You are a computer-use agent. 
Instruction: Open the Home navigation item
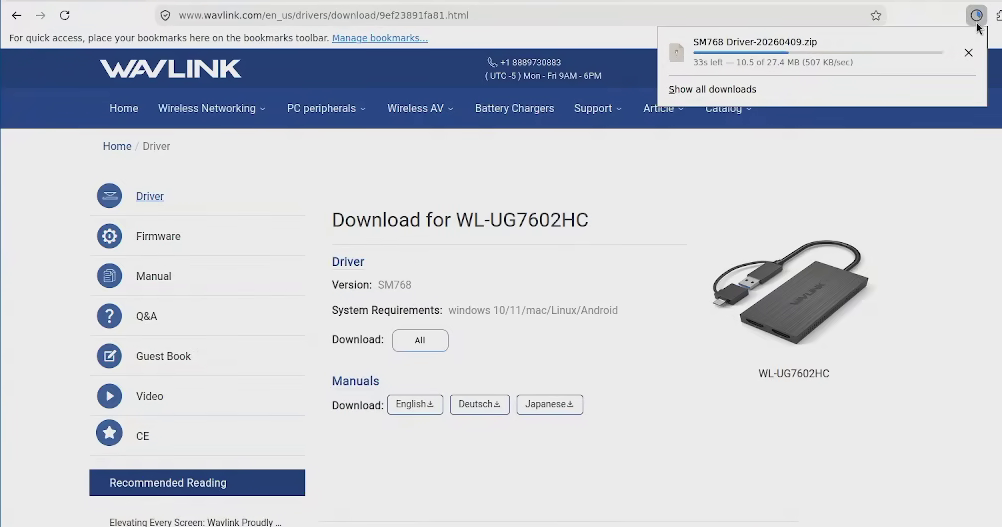point(123,109)
